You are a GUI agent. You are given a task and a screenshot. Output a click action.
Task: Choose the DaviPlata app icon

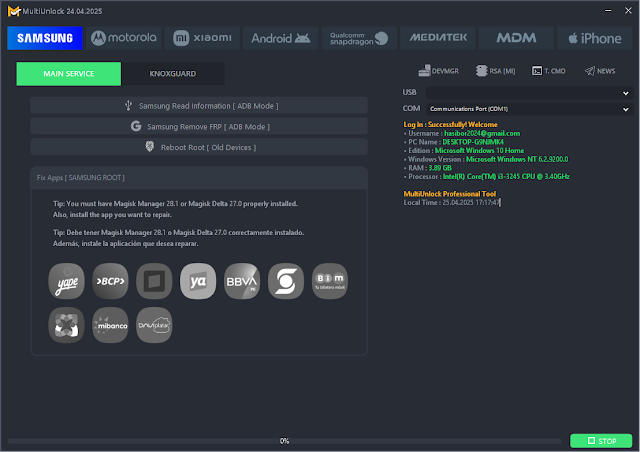(x=154, y=325)
